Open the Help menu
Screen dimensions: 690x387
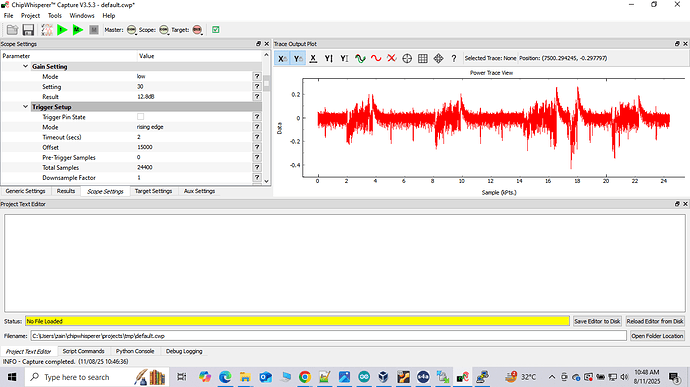[109, 15]
